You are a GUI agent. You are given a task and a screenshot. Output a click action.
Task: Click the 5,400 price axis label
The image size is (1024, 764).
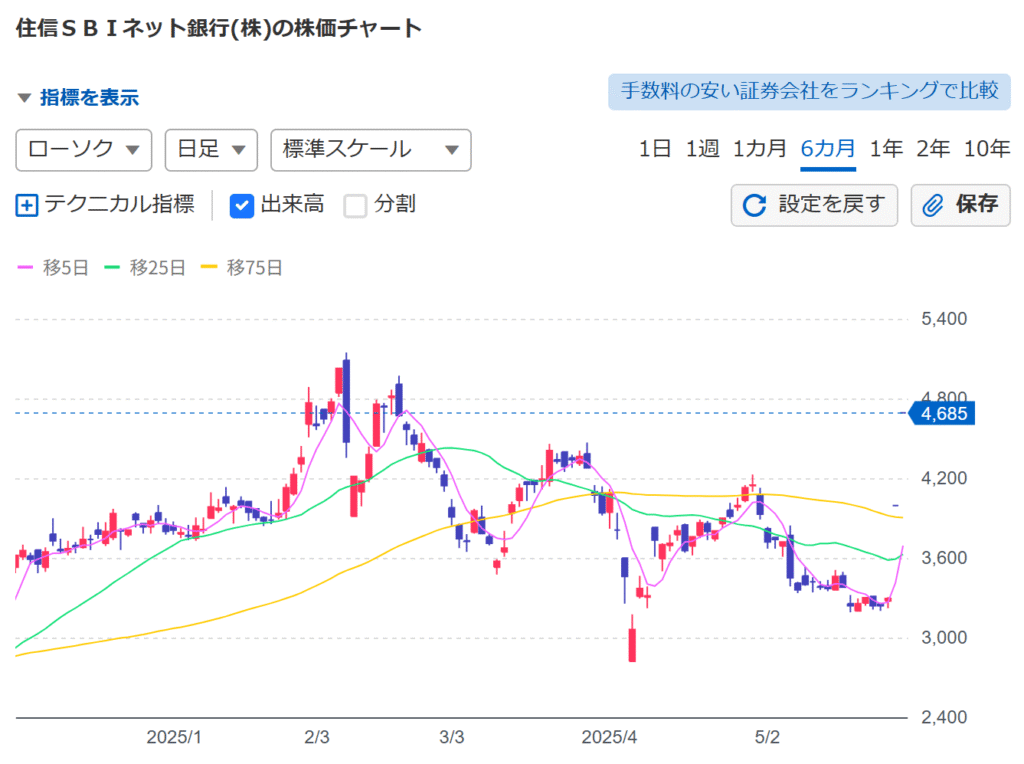tap(944, 319)
